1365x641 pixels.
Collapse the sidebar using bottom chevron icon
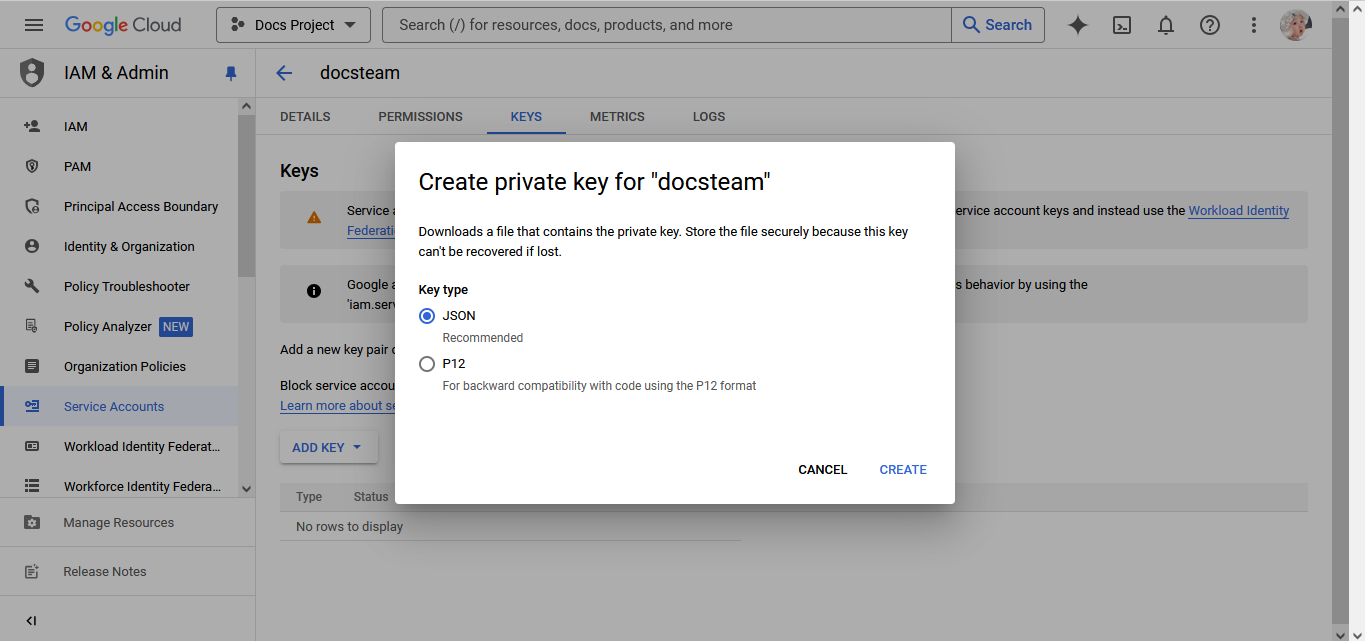click(x=31, y=621)
